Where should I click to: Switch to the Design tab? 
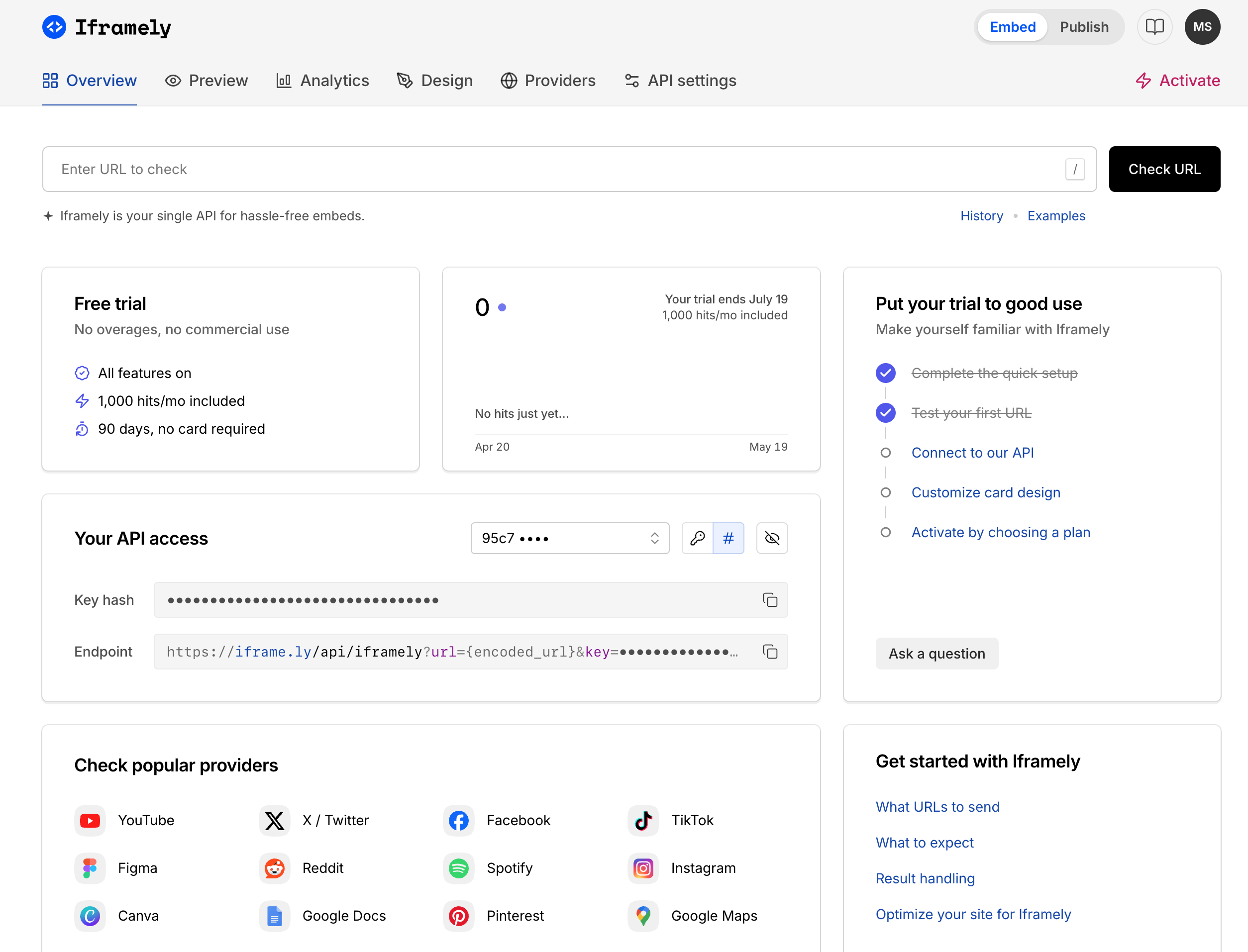tap(435, 81)
